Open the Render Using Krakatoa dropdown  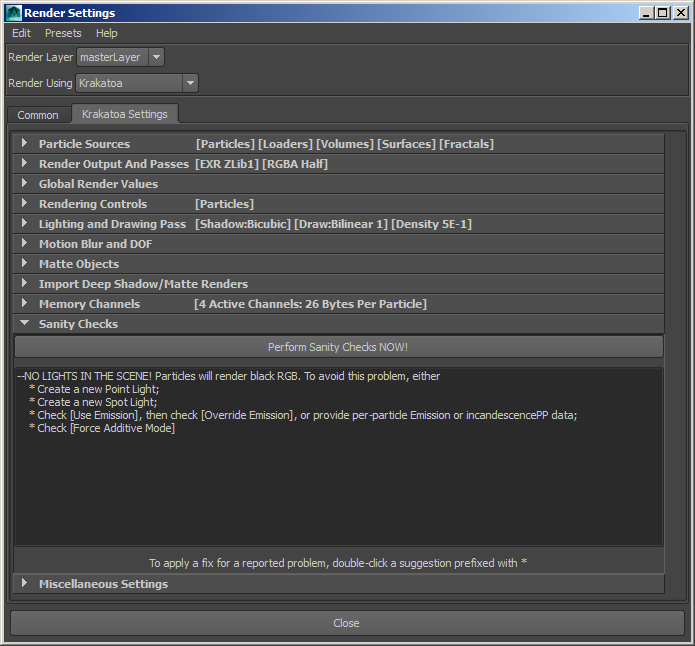point(137,83)
